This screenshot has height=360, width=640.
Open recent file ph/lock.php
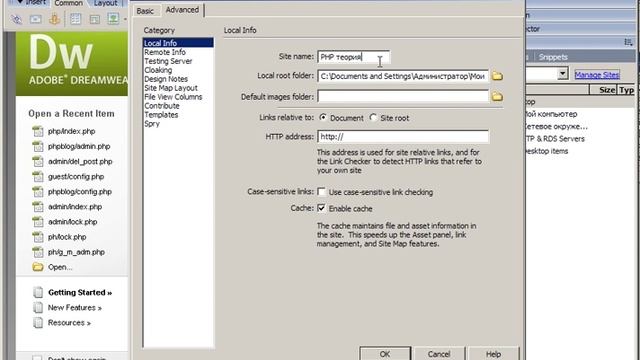coord(67,237)
